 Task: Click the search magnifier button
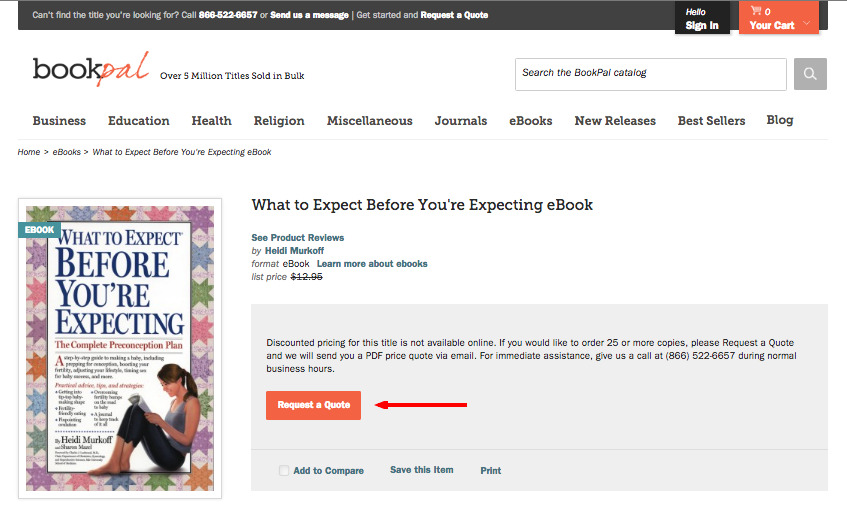[x=810, y=74]
